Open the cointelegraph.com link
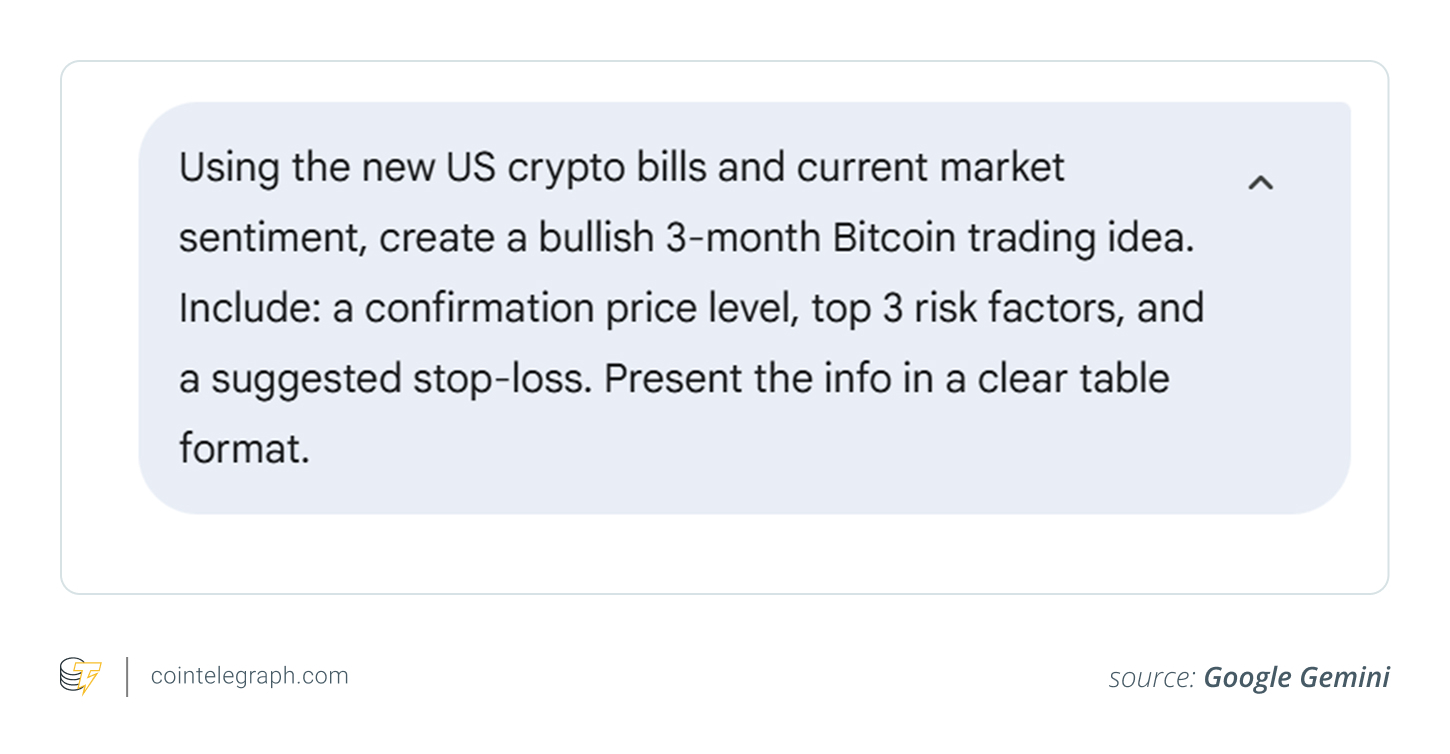1450x754 pixels. (249, 676)
